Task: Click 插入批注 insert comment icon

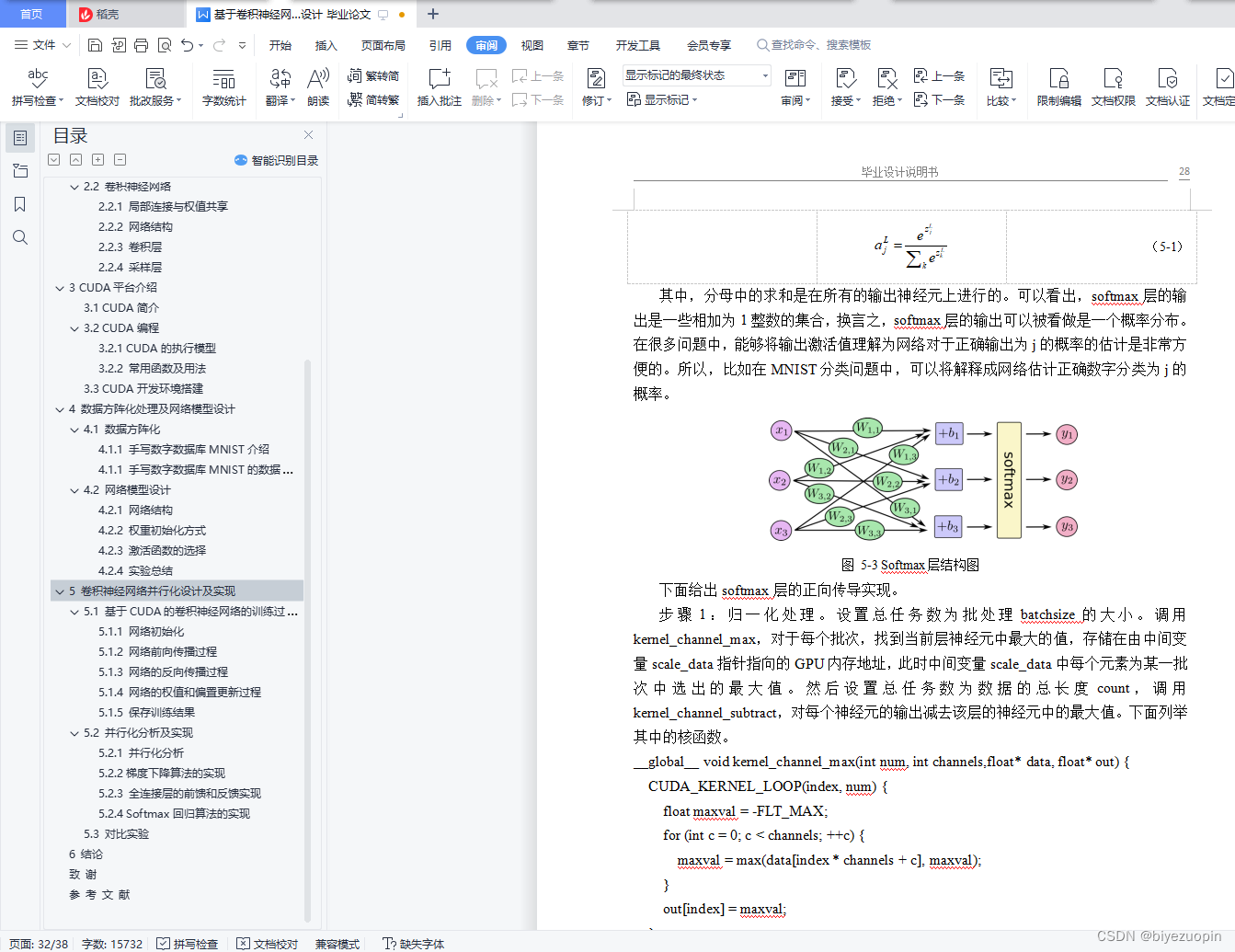Action: [x=440, y=87]
